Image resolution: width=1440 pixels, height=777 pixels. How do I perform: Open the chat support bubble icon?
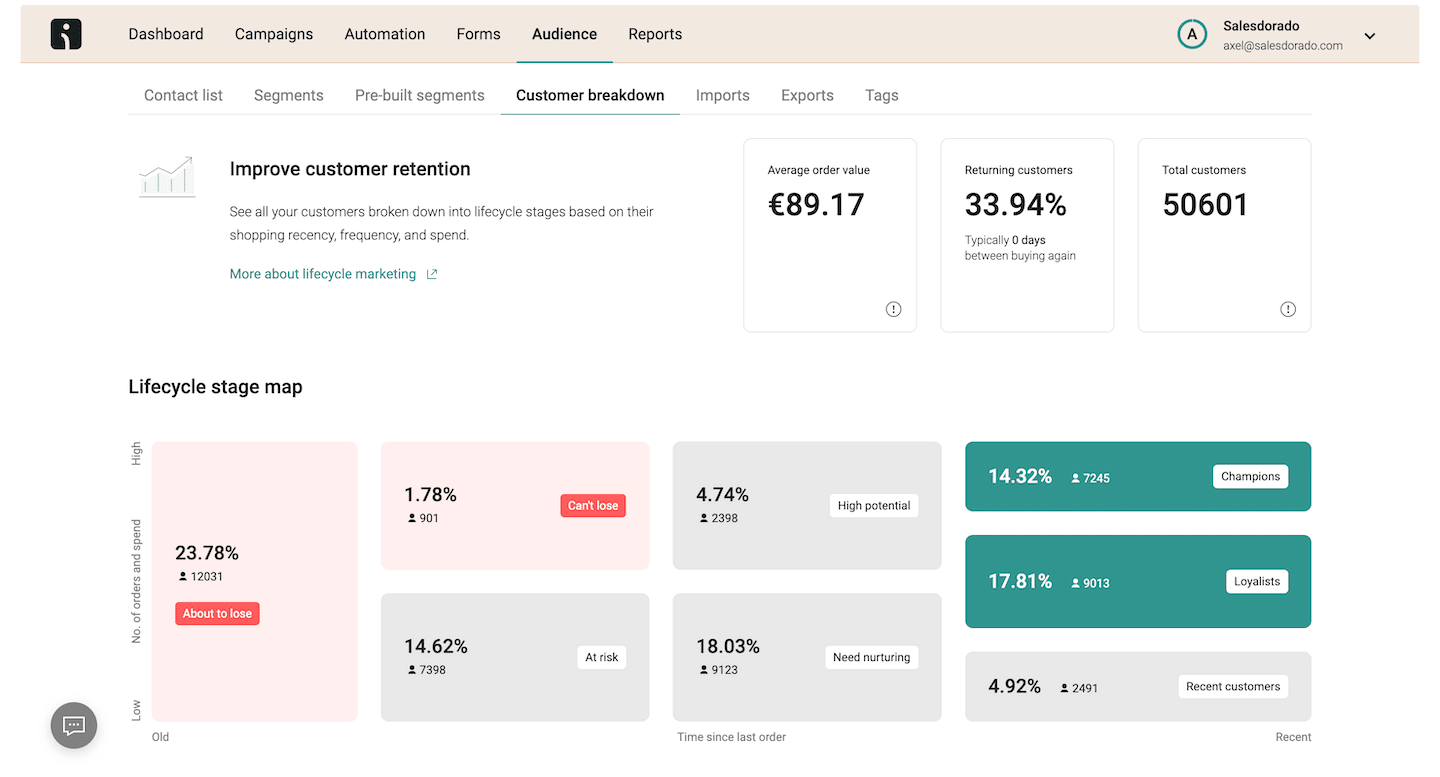coord(74,725)
